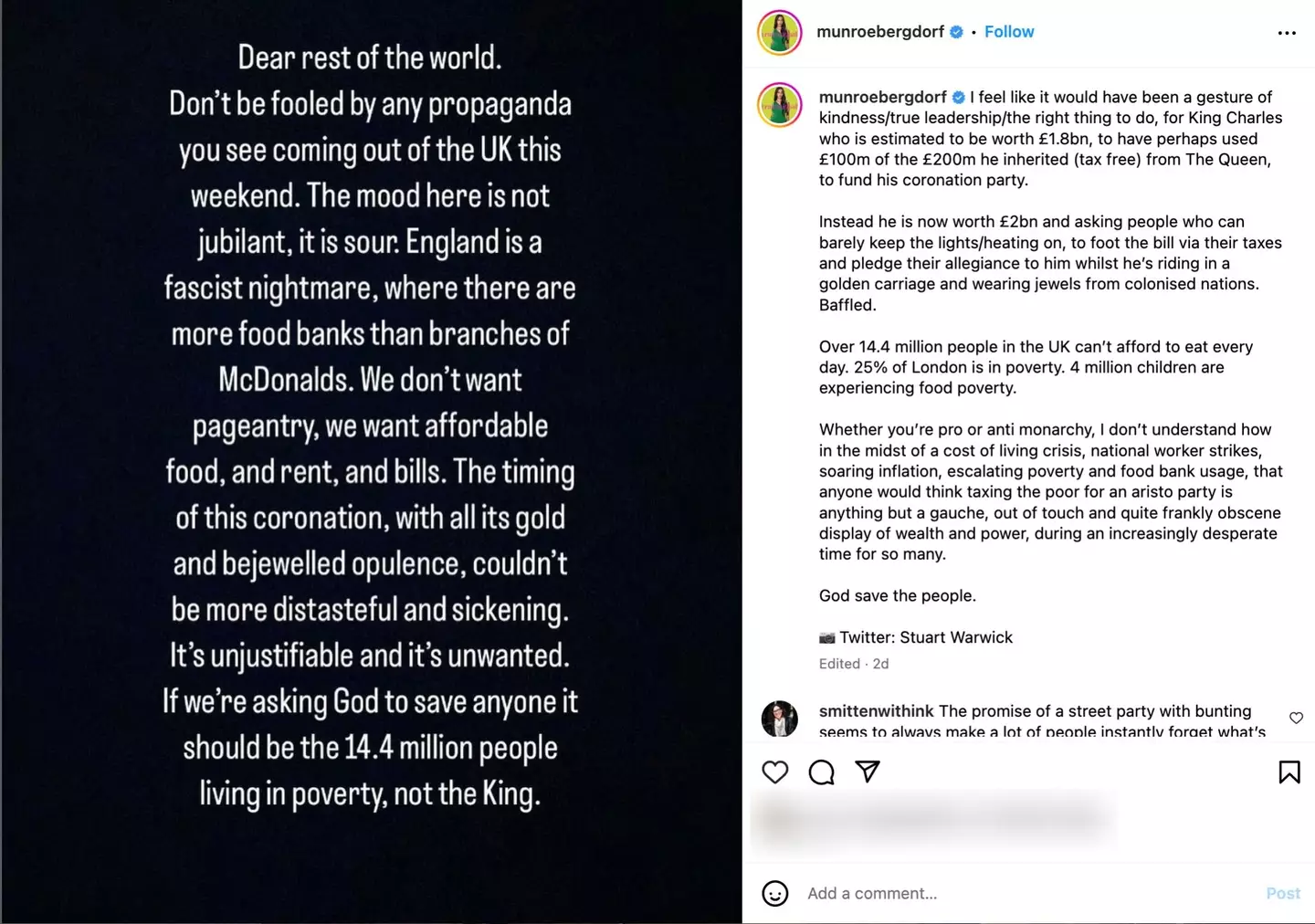Open munroebergdorf profile from header username
The width and height of the screenshot is (1315, 924).
click(x=880, y=32)
